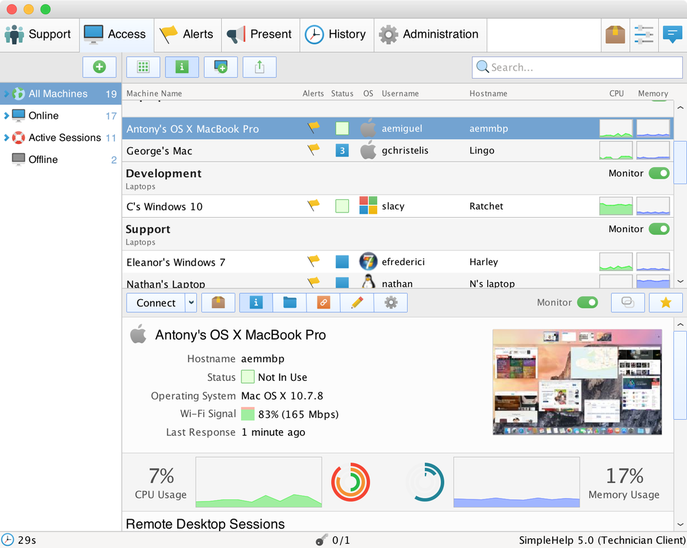Viewport: 687px width, 548px height.
Task: Select C's Windows 10 row
Action: point(397,206)
